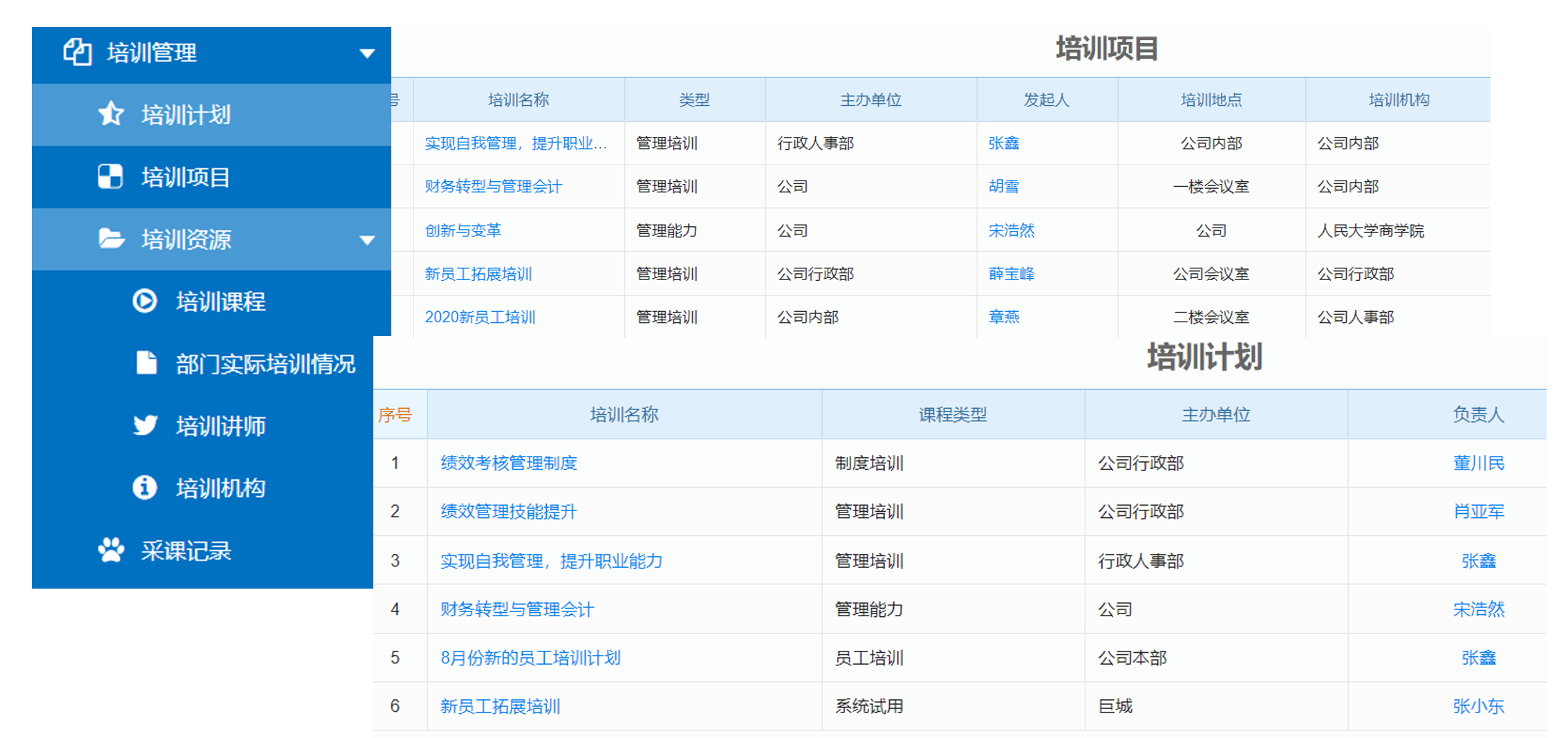Open the 创新与变革 training project link
The width and height of the screenshot is (1568, 738).
(463, 230)
